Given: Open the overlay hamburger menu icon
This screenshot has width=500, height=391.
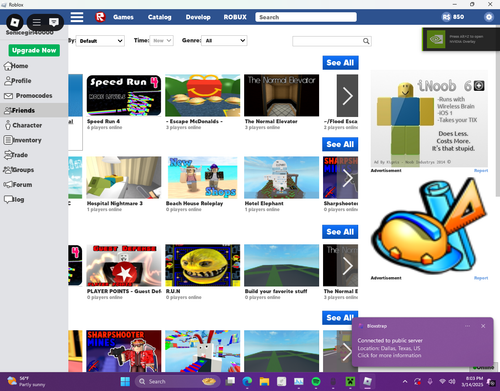Looking at the screenshot, I should 37,22.
